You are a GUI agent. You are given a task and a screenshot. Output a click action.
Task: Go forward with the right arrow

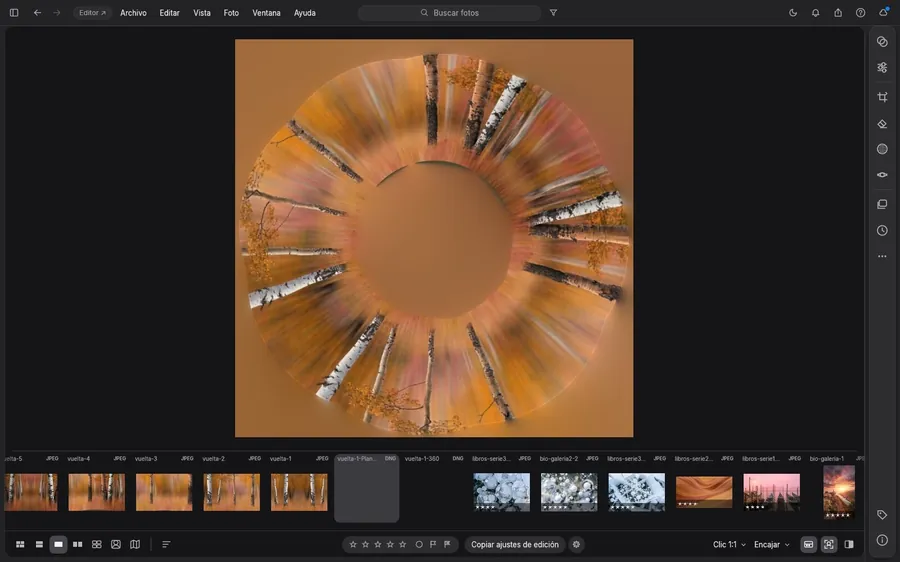point(56,13)
